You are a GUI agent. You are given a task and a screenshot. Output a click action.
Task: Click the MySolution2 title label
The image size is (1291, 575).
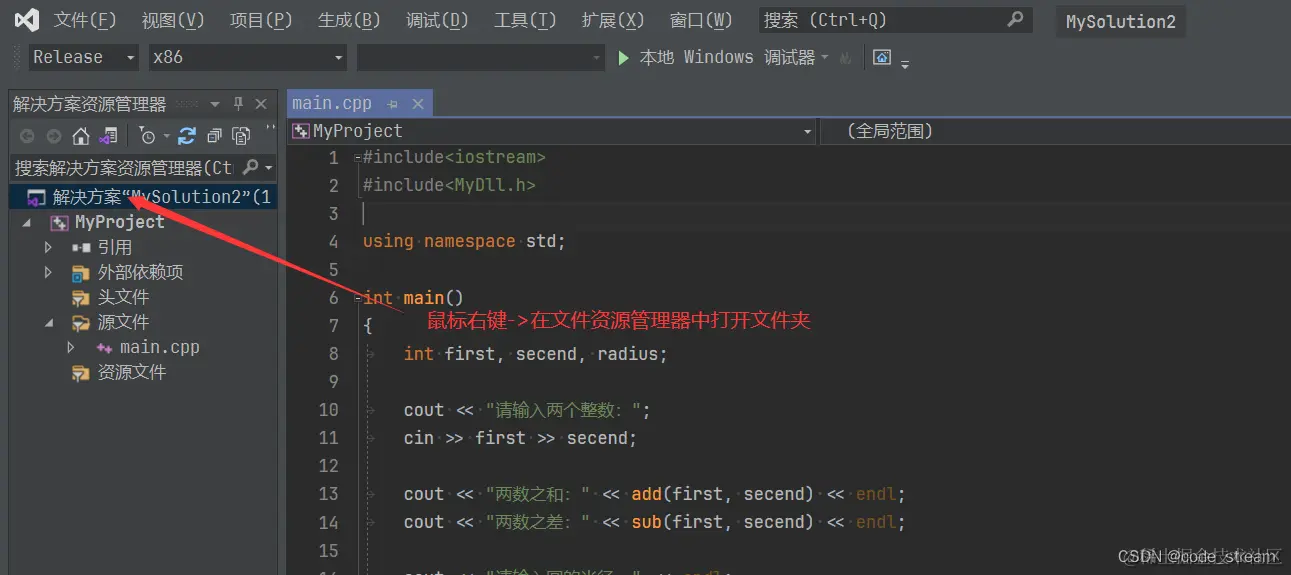pyautogui.click(x=1121, y=21)
